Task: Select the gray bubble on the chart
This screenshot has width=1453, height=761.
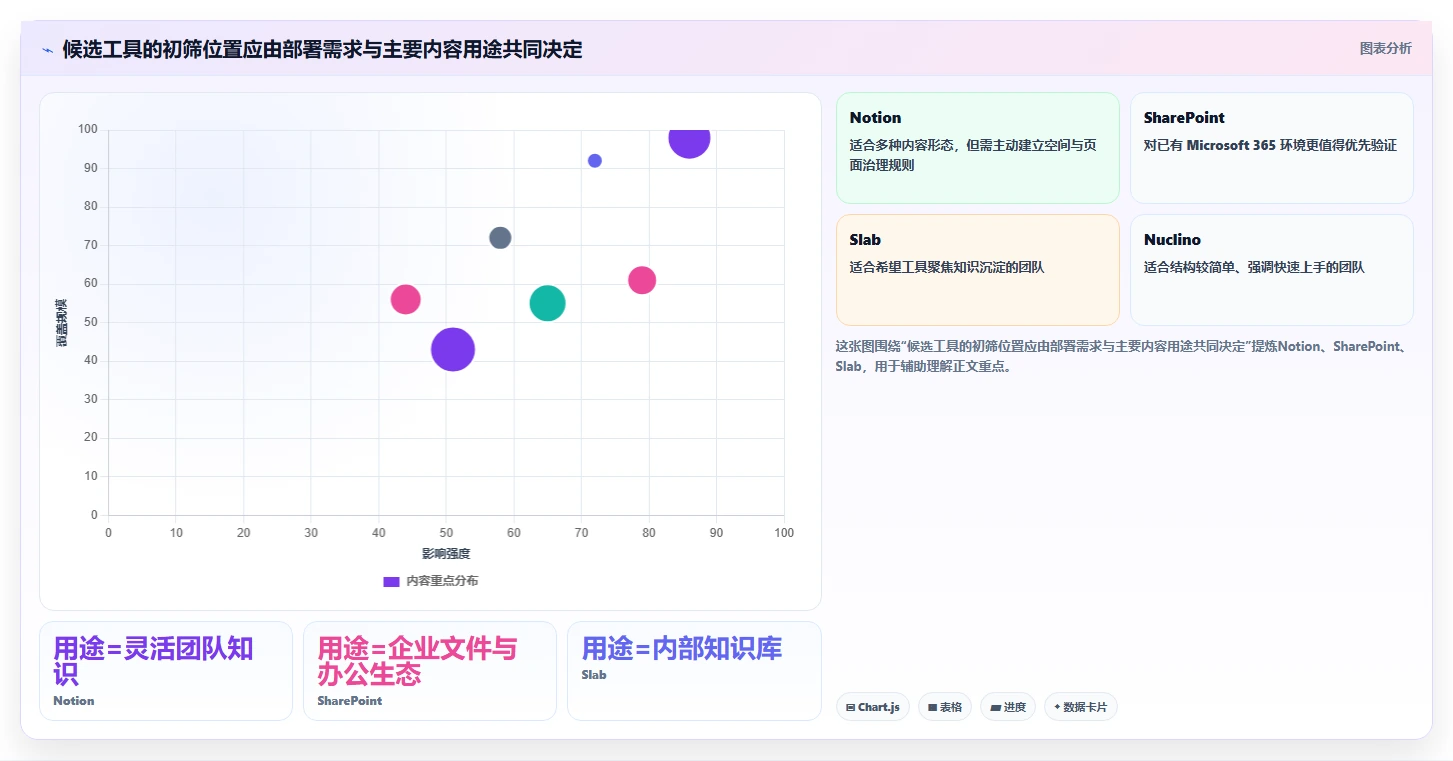Action: click(500, 238)
